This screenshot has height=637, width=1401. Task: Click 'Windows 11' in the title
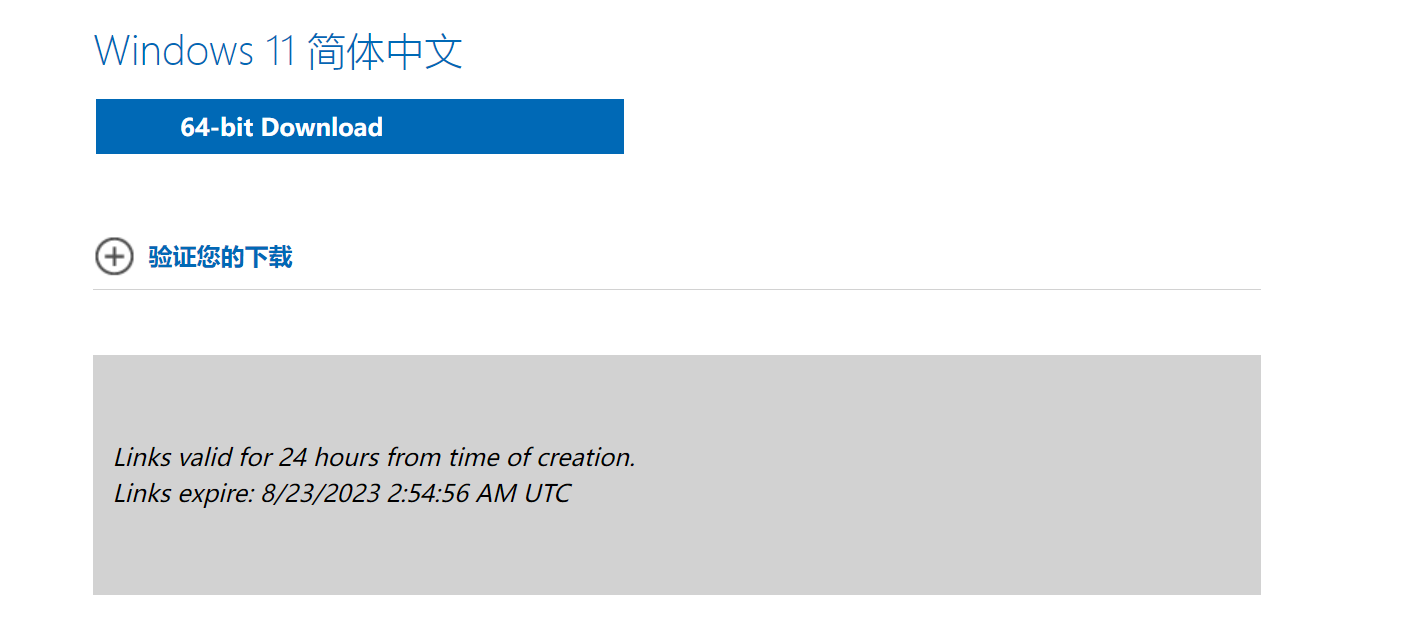(x=194, y=51)
